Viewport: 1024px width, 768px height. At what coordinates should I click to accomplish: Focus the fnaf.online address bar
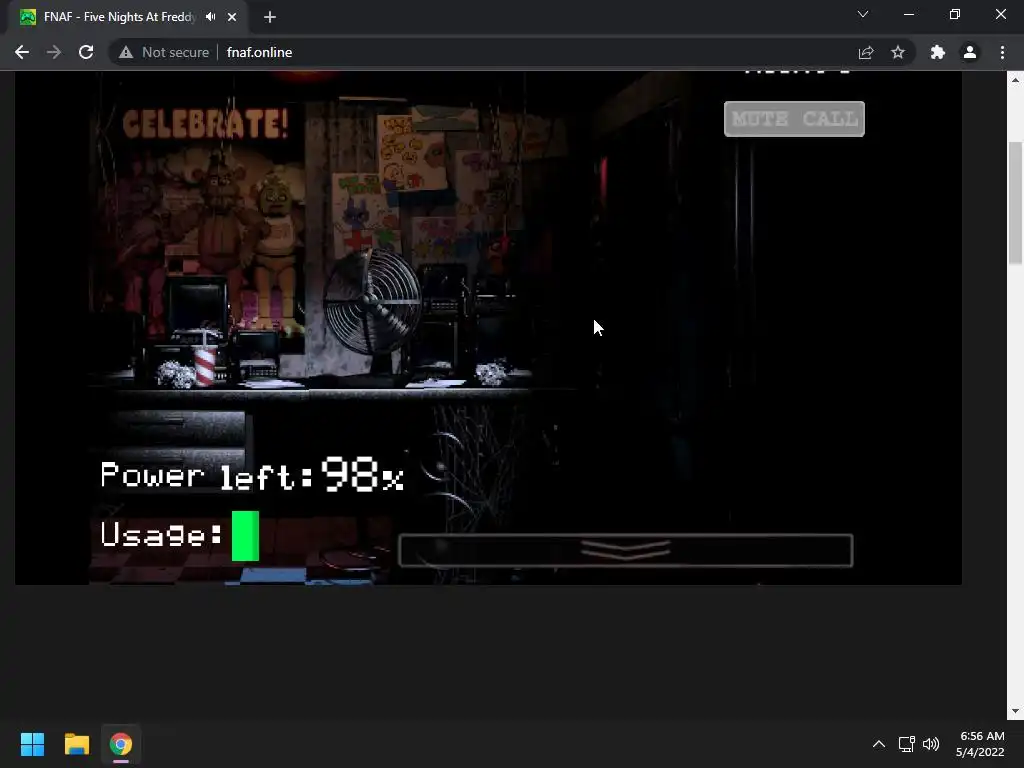(x=259, y=52)
